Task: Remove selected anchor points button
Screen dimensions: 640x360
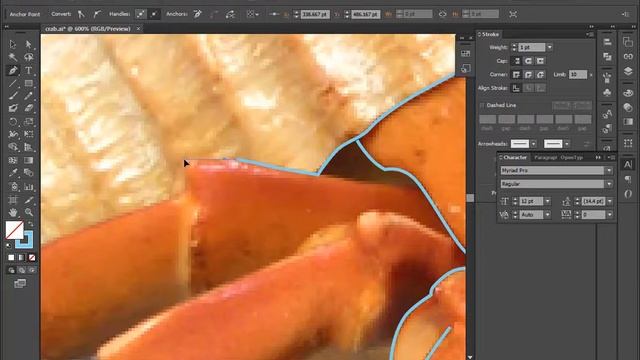Action: [198, 14]
